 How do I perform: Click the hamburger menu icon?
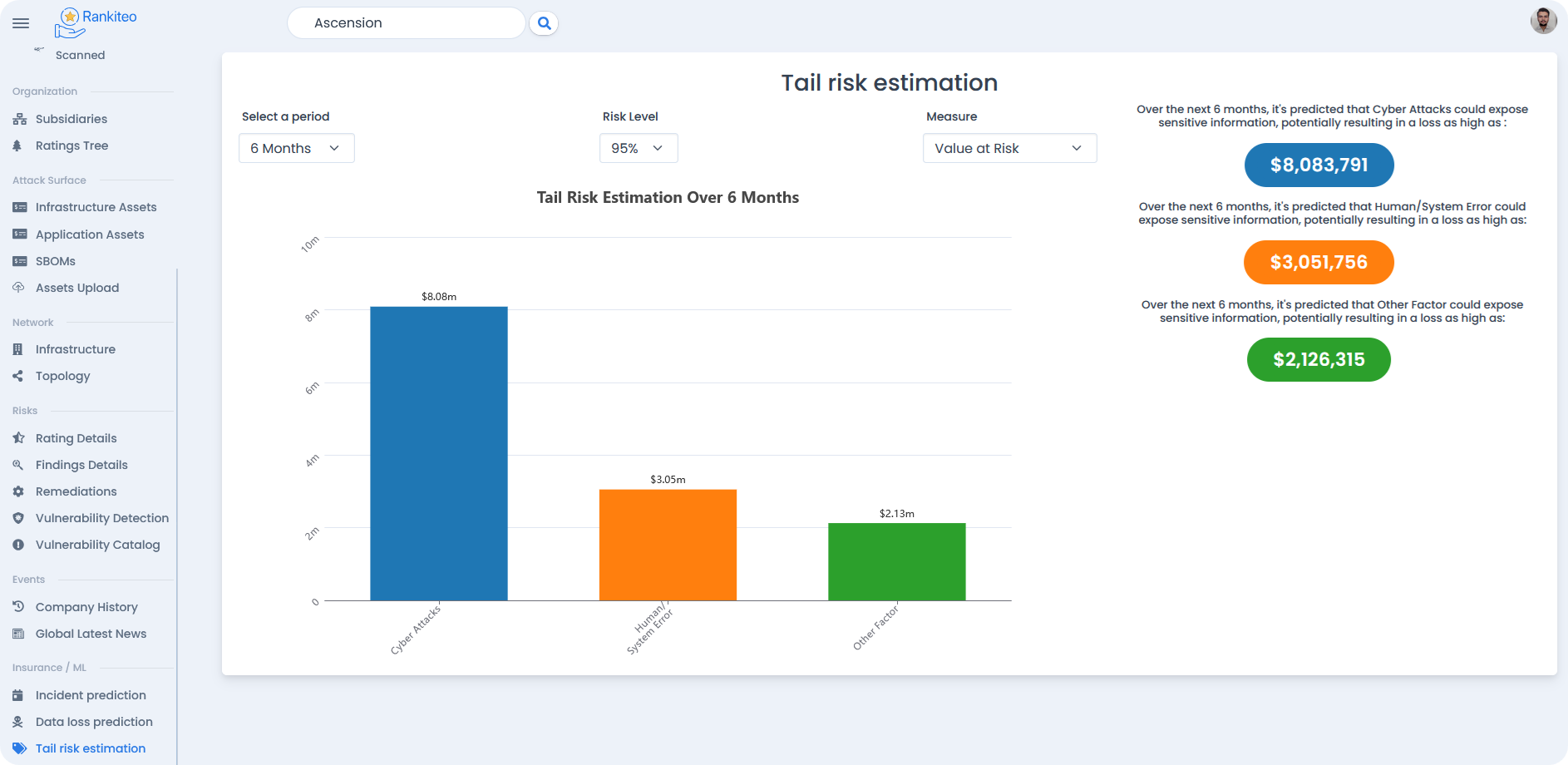[21, 23]
